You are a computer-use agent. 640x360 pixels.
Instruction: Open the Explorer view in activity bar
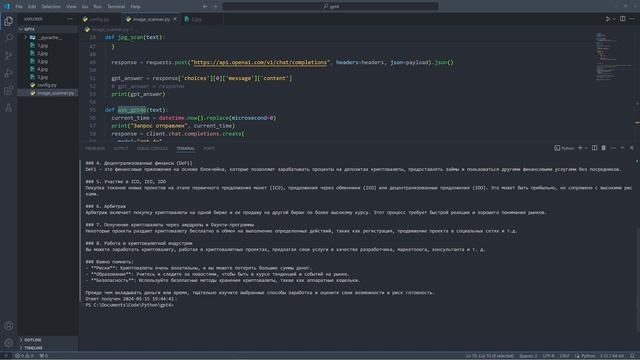coord(9,21)
